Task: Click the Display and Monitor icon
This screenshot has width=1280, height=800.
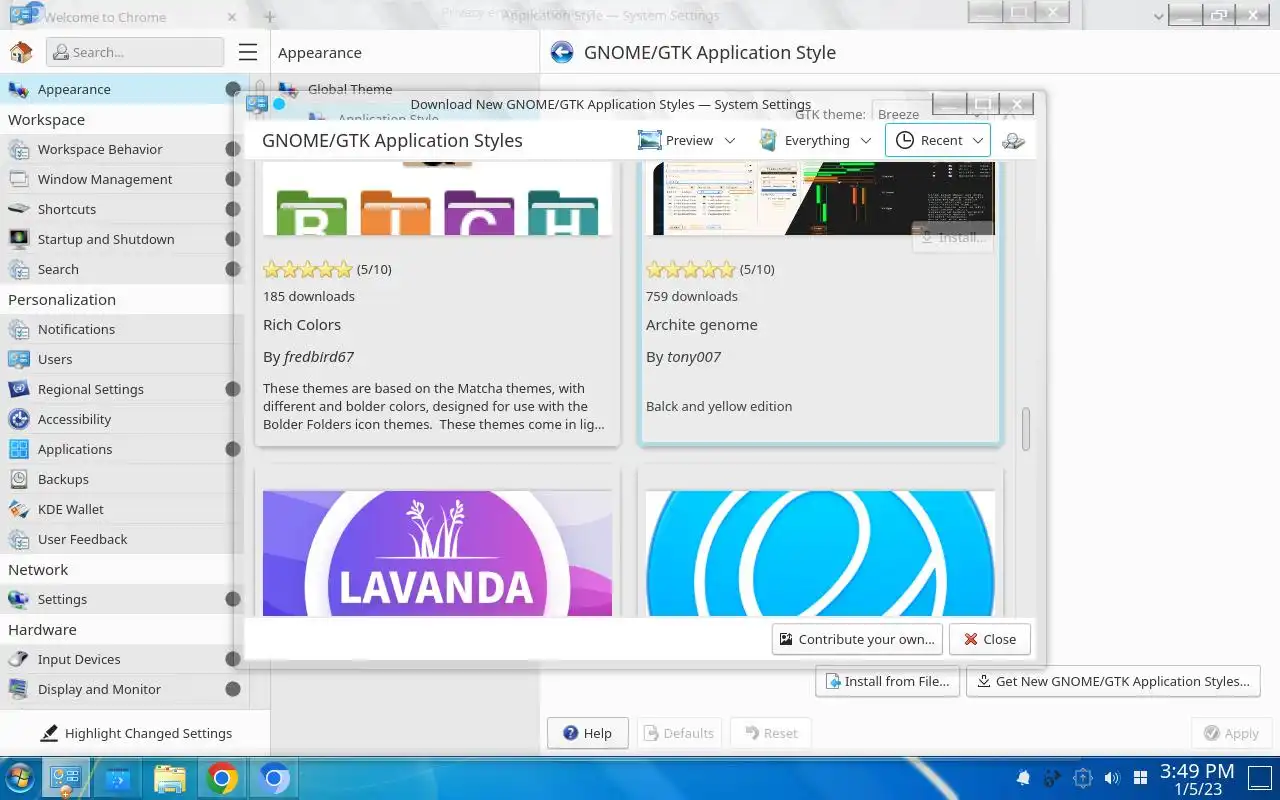Action: click(x=18, y=689)
